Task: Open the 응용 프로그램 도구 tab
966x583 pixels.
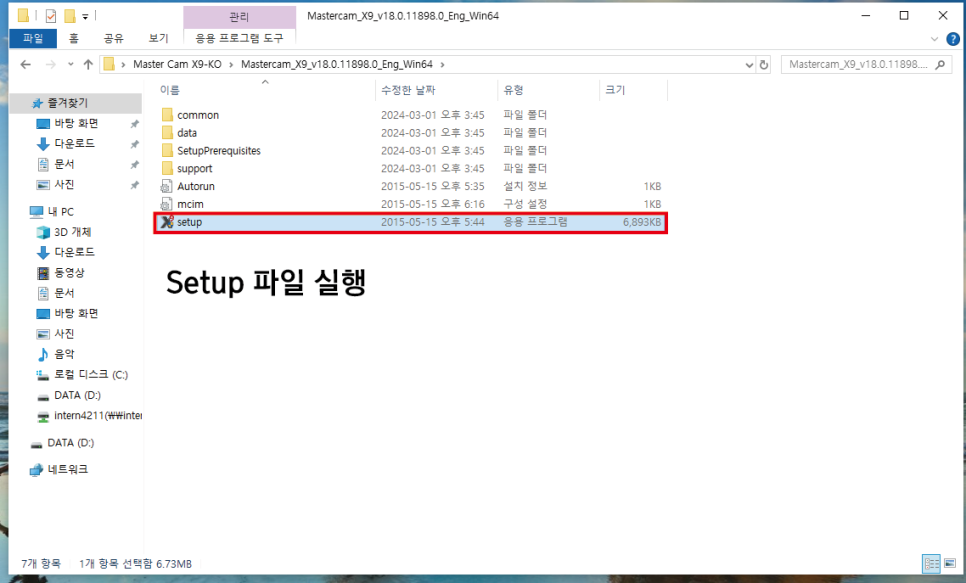Action: coord(239,38)
